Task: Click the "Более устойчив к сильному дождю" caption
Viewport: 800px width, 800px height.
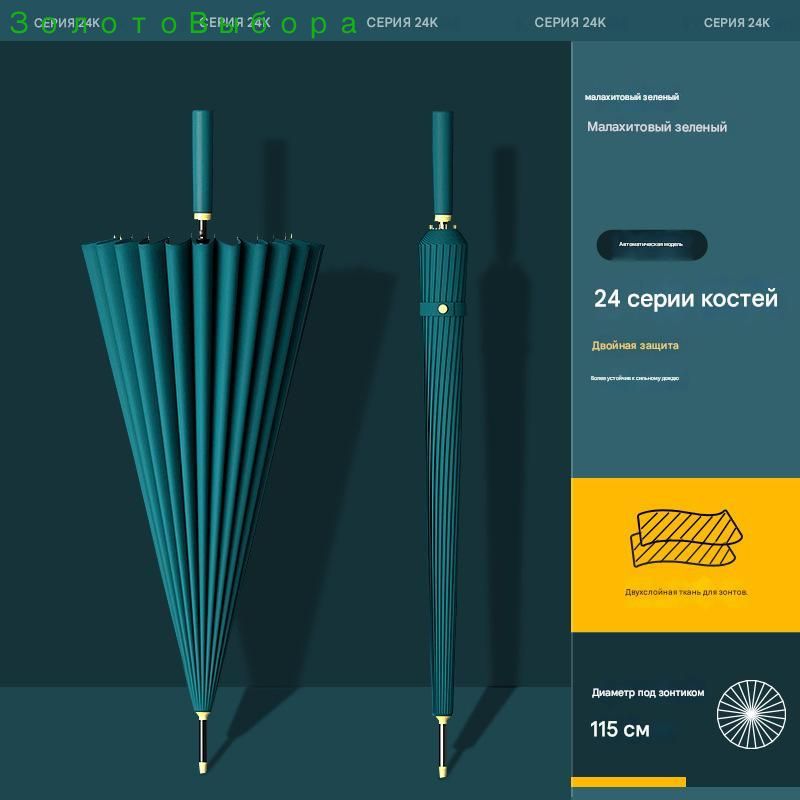Action: pyautogui.click(x=635, y=378)
